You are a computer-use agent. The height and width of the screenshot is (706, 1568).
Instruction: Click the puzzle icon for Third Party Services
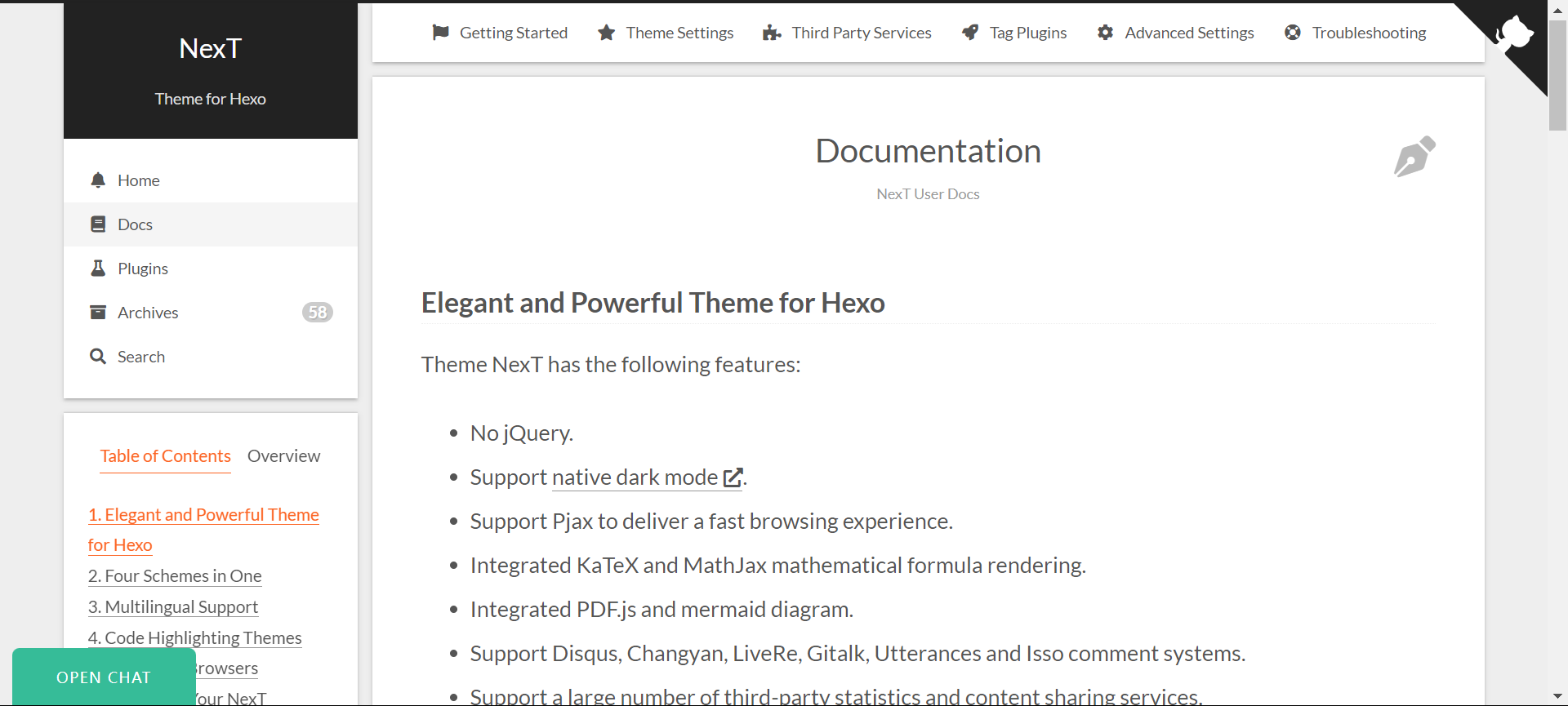pyautogui.click(x=772, y=33)
